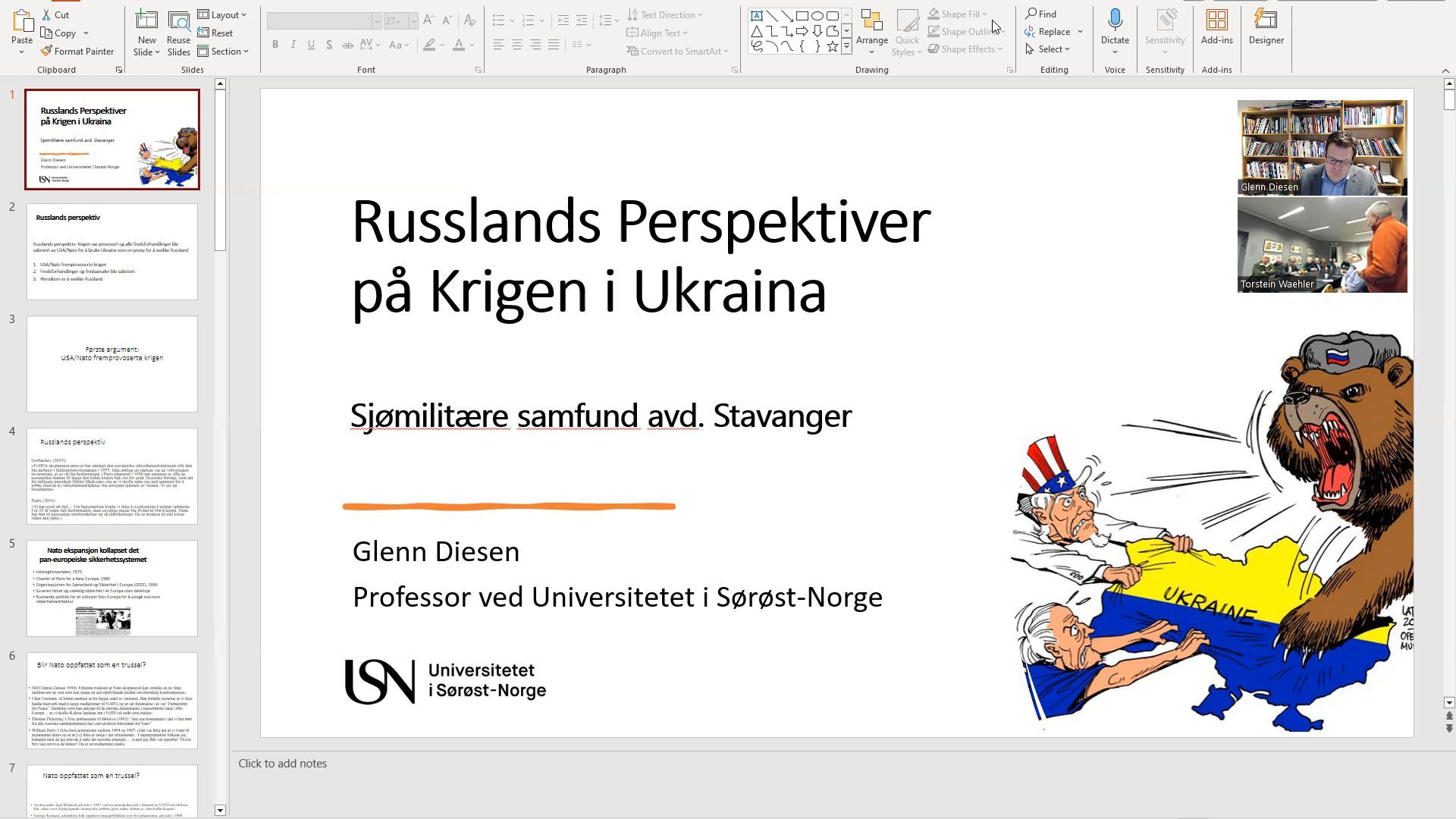This screenshot has height=819, width=1456.
Task: Select slide 5 Nato ekspansjon thumbnail
Action: click(x=112, y=588)
